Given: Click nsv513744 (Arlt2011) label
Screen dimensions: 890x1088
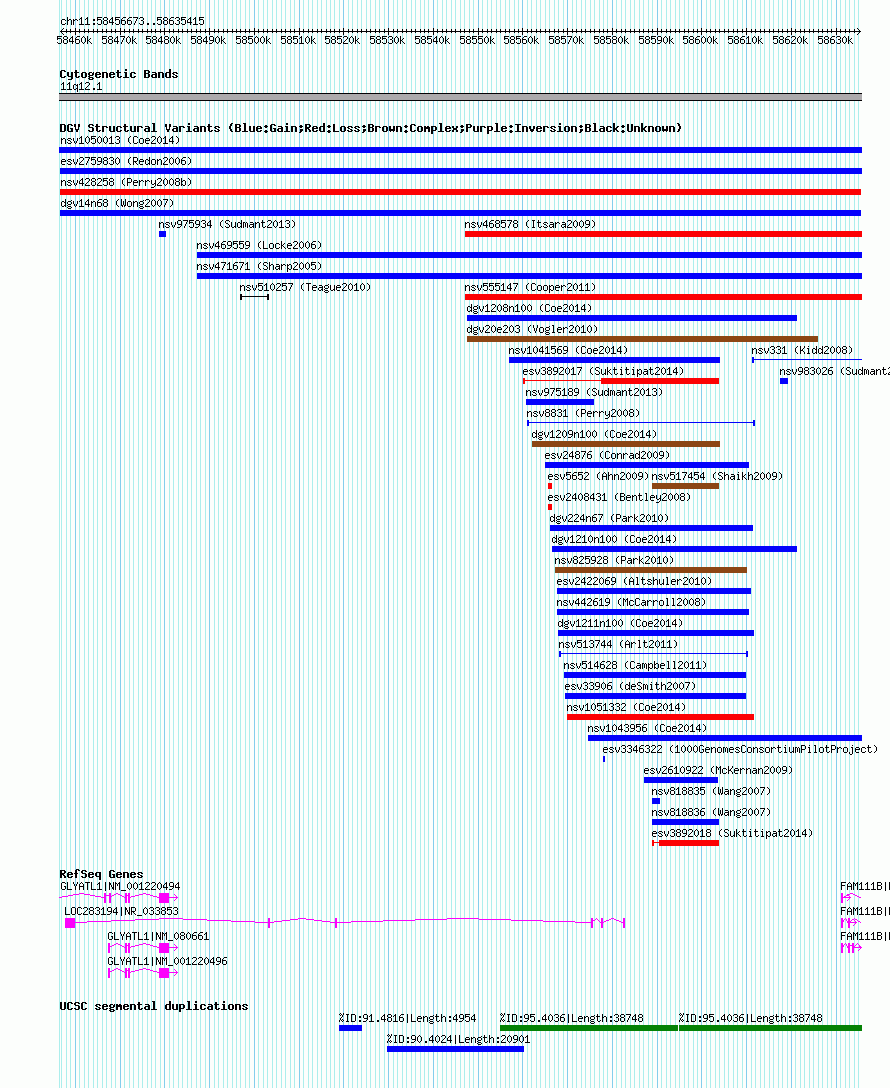Looking at the screenshot, I should (618, 644).
